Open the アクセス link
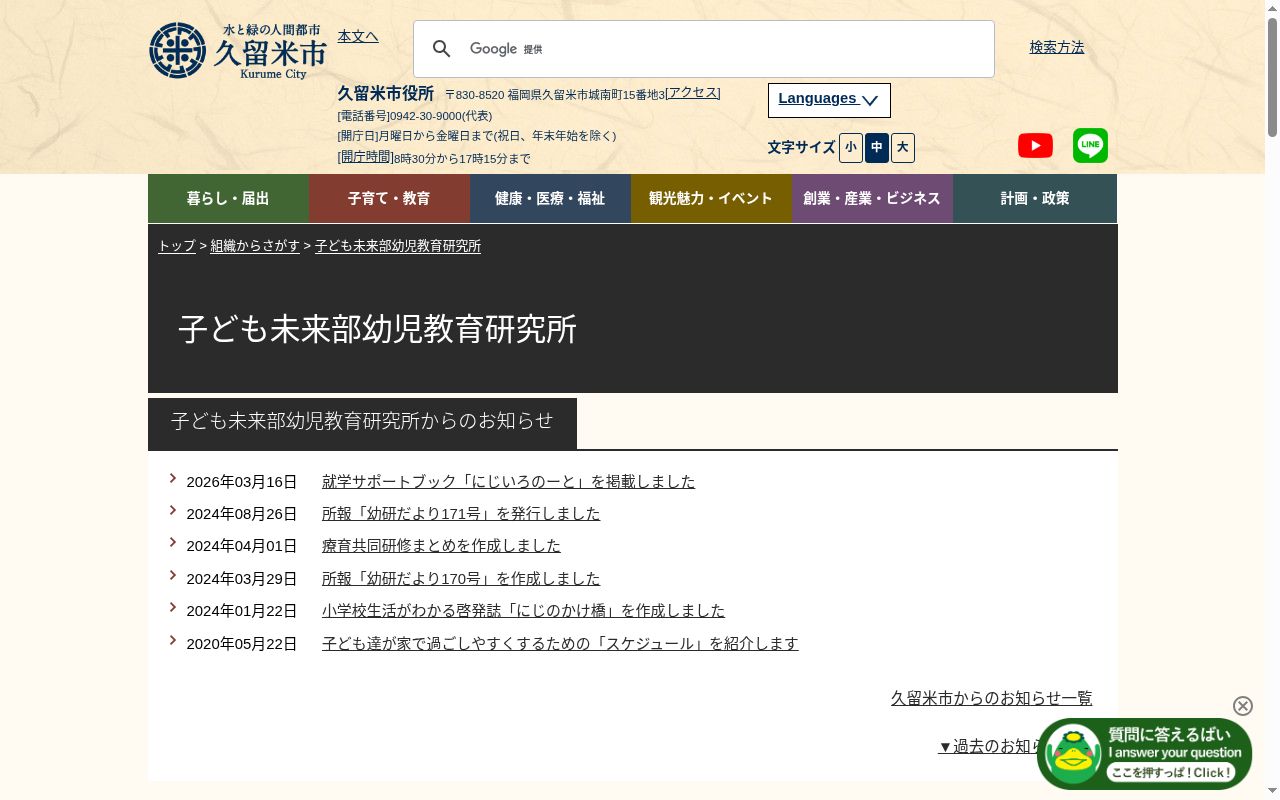The image size is (1280, 800). point(693,92)
